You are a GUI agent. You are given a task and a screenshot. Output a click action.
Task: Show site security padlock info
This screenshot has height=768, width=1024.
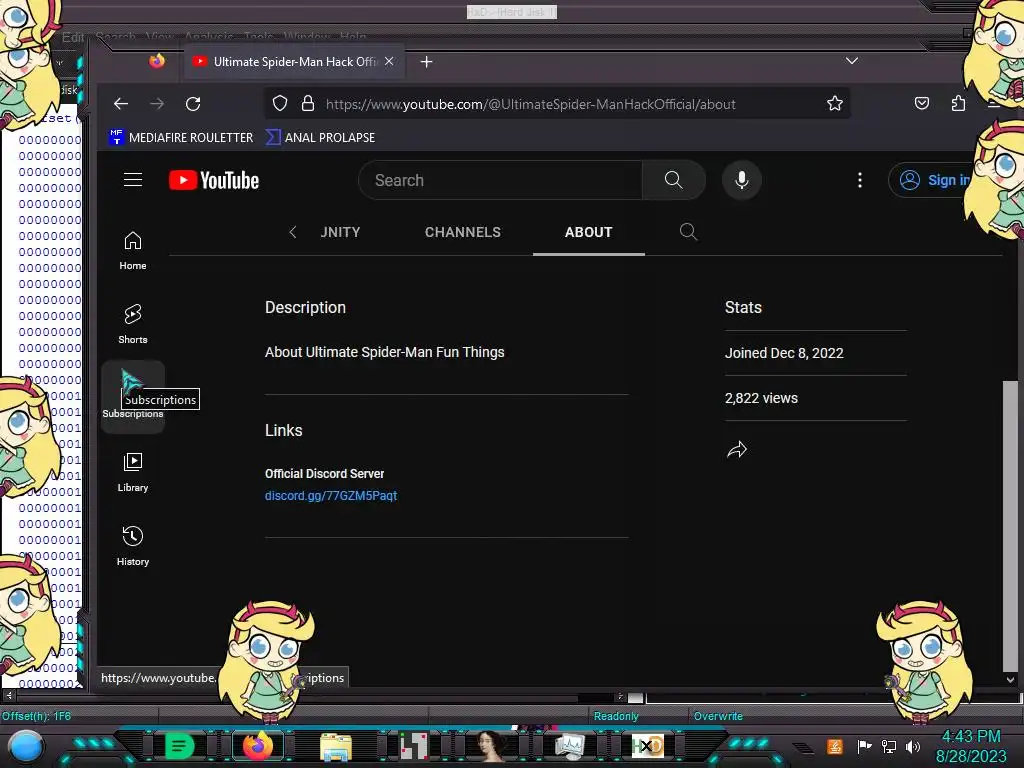click(308, 103)
